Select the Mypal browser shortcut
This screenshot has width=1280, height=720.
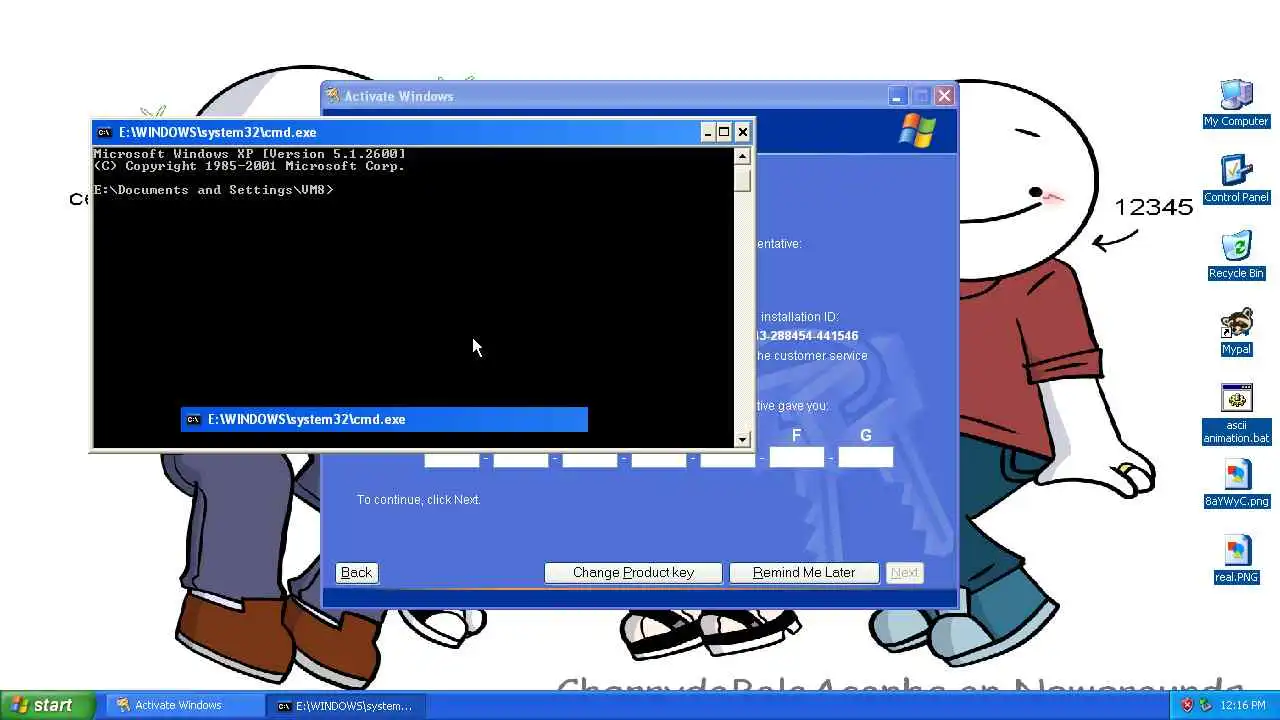tap(1236, 332)
